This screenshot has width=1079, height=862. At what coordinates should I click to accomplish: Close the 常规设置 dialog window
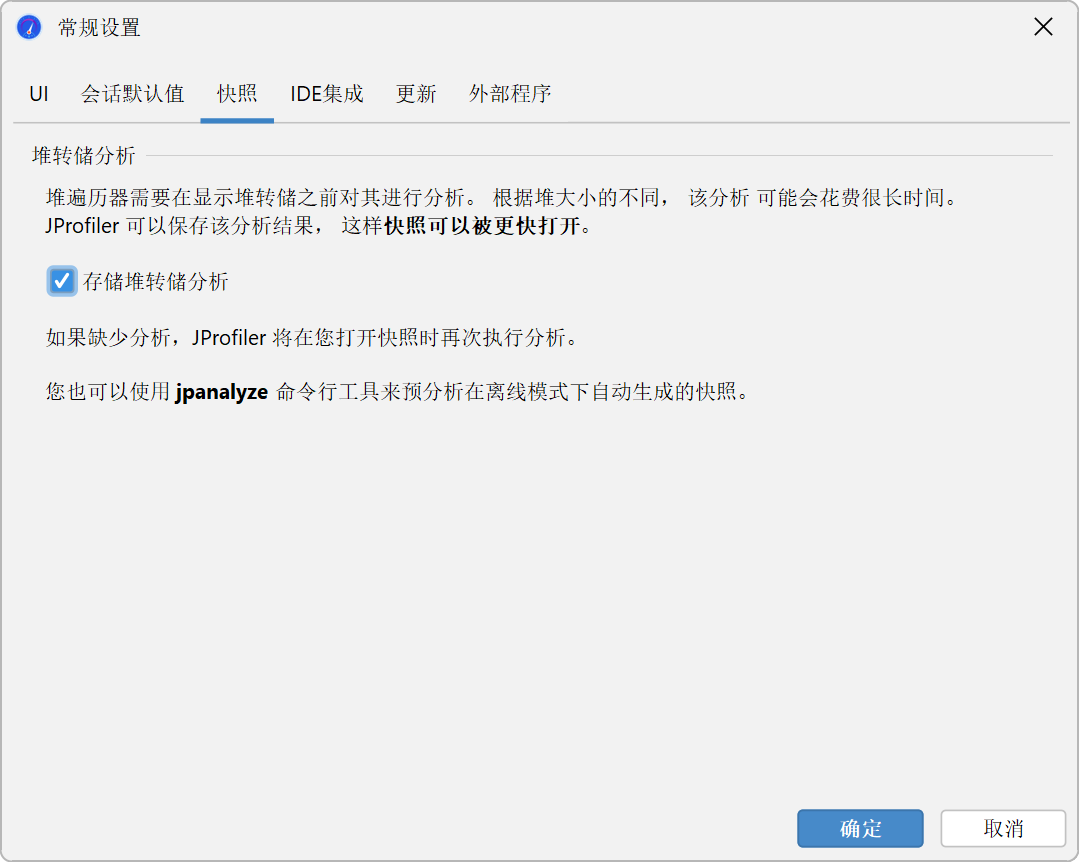click(1043, 27)
